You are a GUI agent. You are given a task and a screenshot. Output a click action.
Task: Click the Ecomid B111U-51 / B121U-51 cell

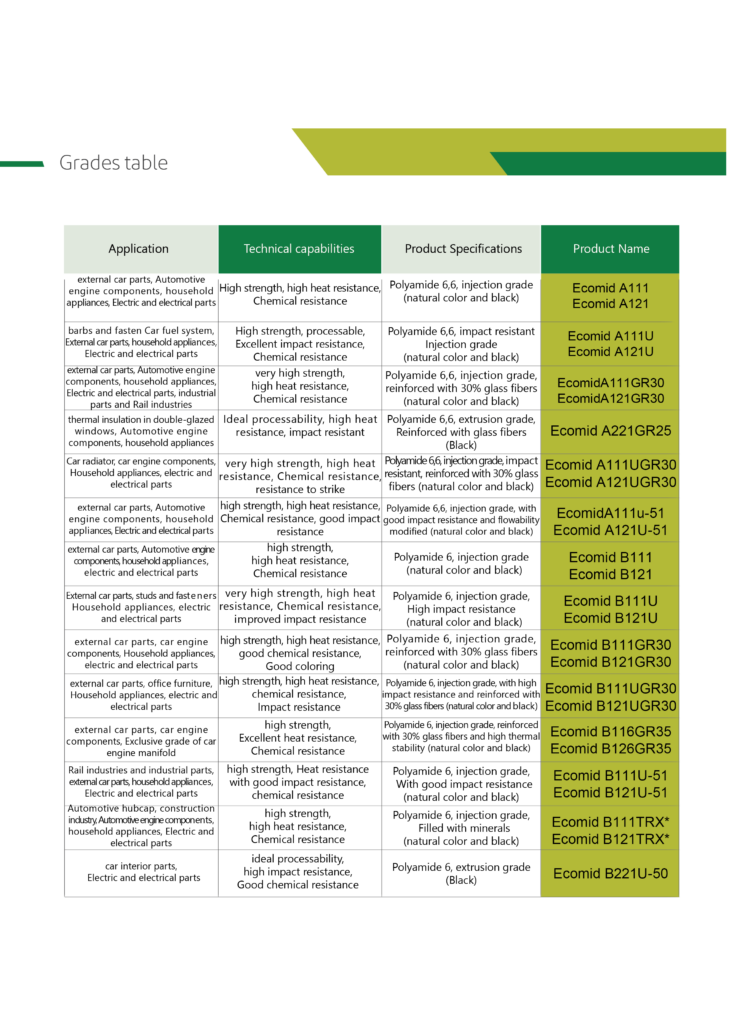[x=610, y=784]
